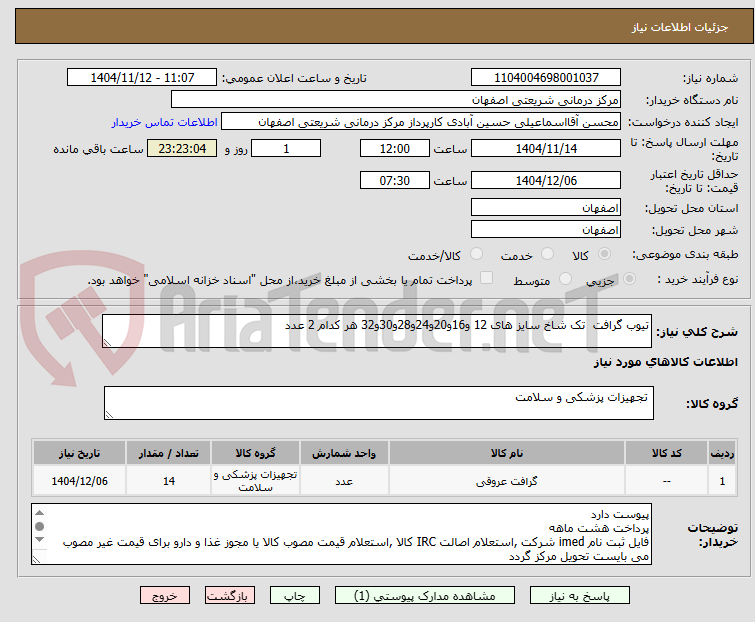Select the 'متوسط' purchase type radio

[x=565, y=279]
